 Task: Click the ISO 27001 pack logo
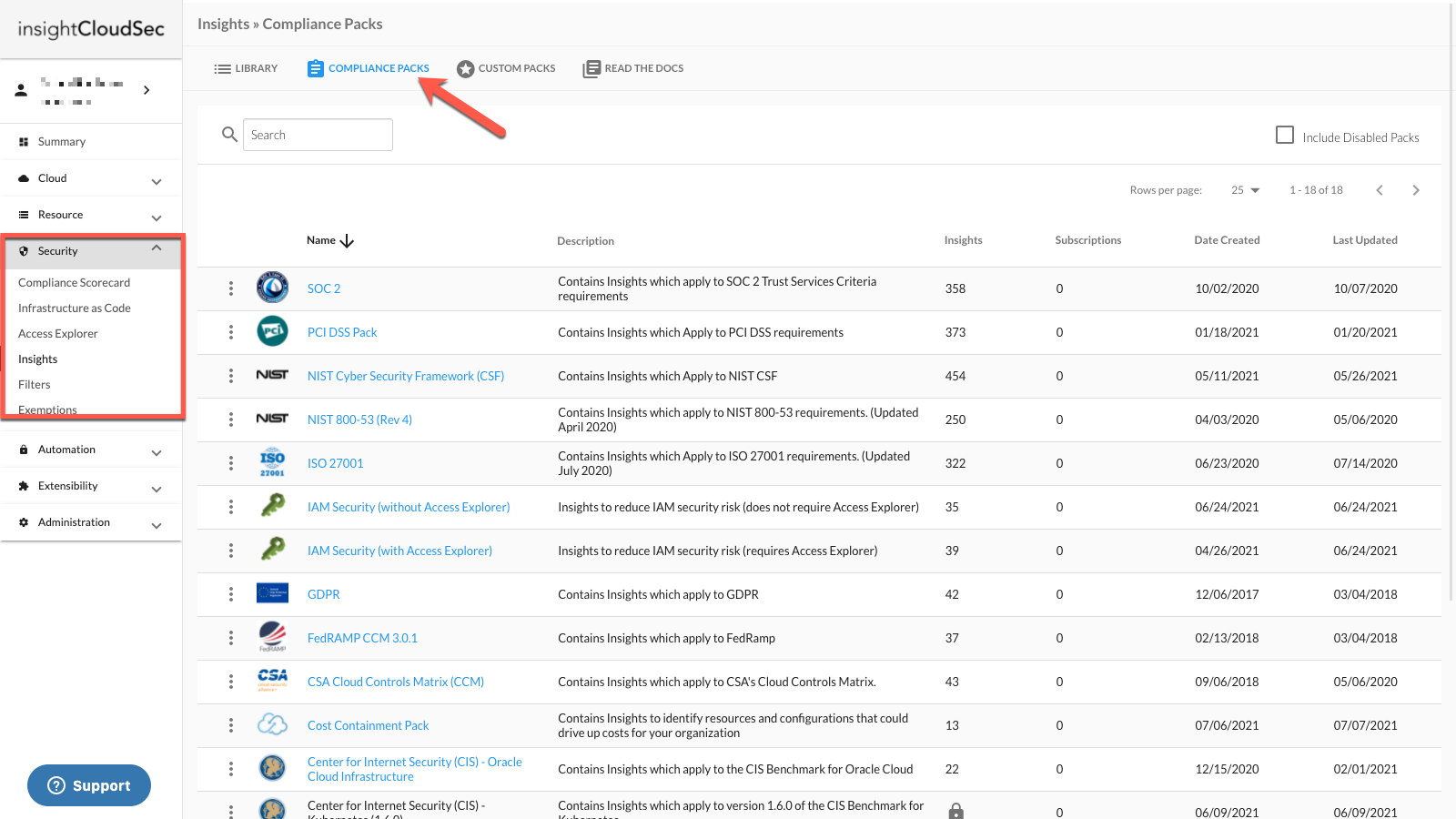[x=272, y=462]
